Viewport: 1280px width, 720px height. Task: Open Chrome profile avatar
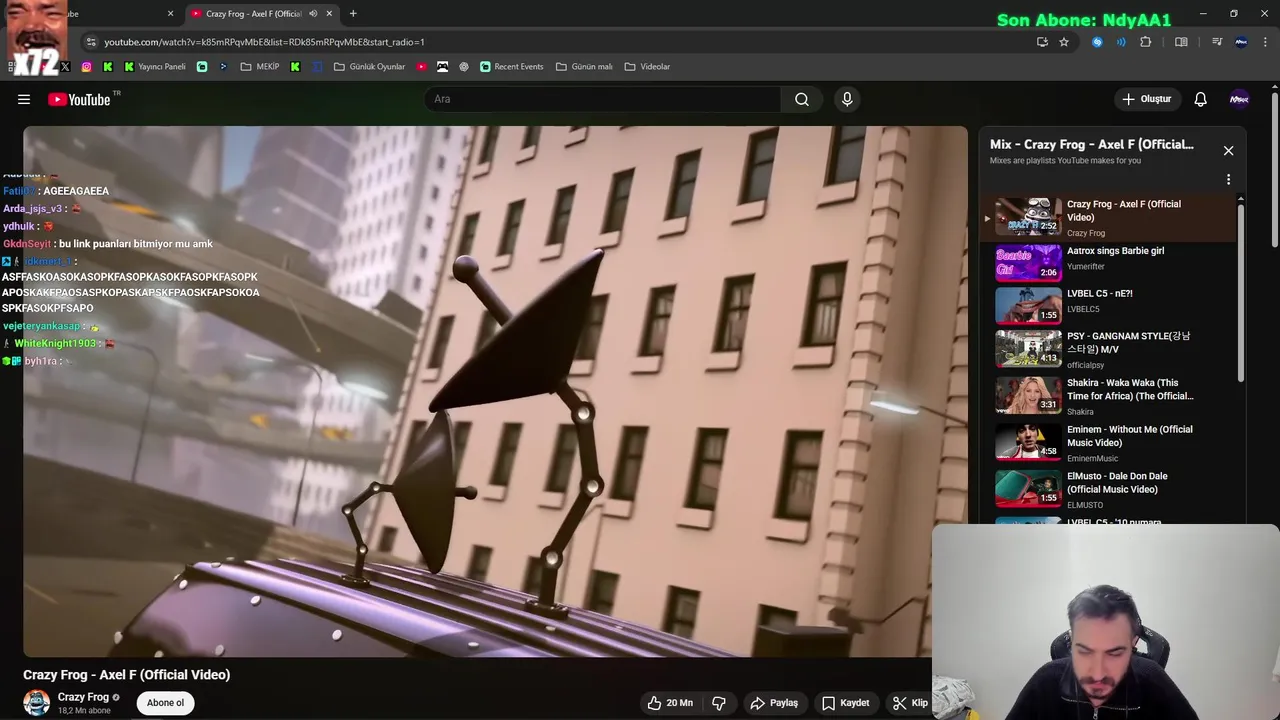[1241, 42]
